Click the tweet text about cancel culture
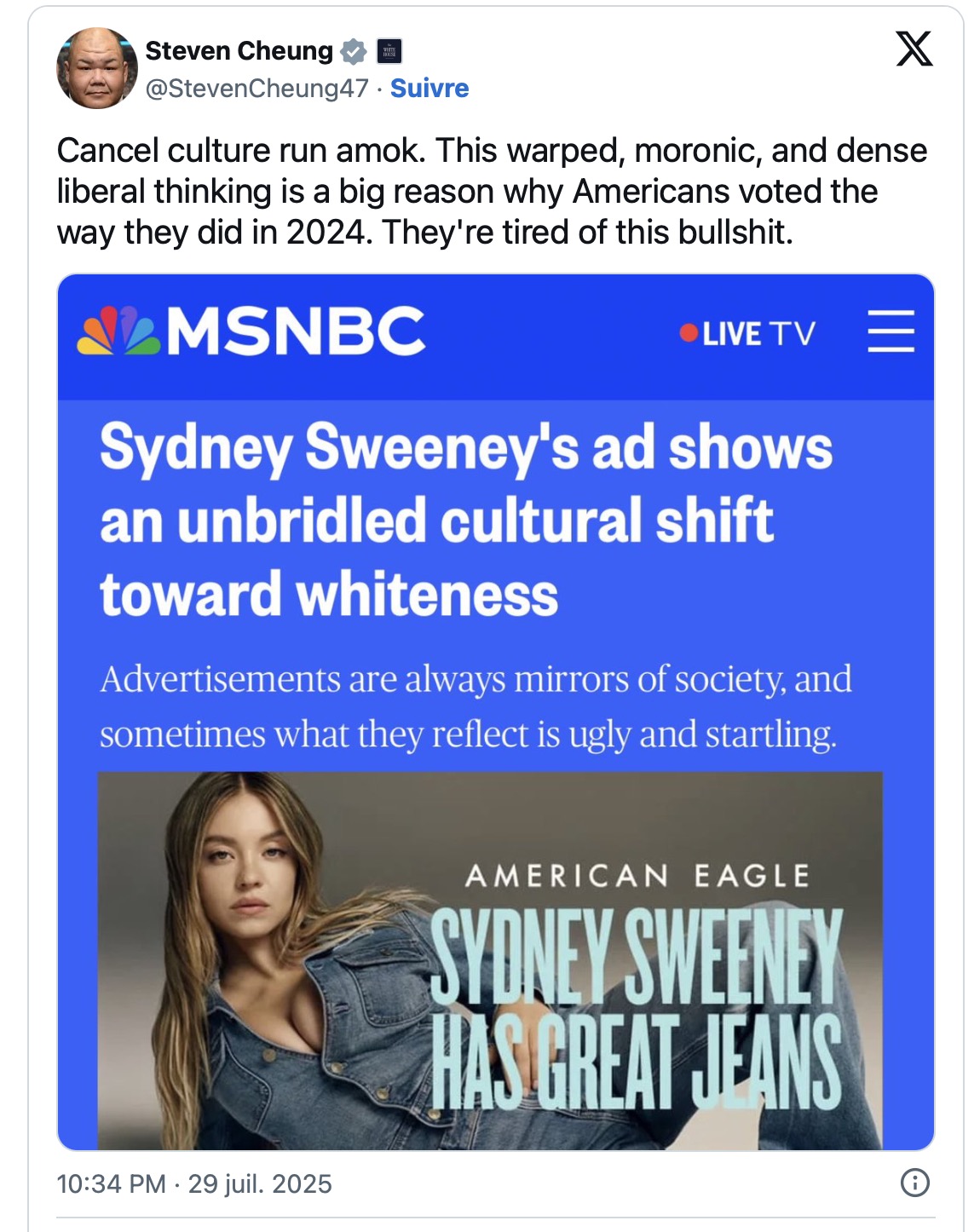This screenshot has height=1232, width=980. [x=492, y=191]
